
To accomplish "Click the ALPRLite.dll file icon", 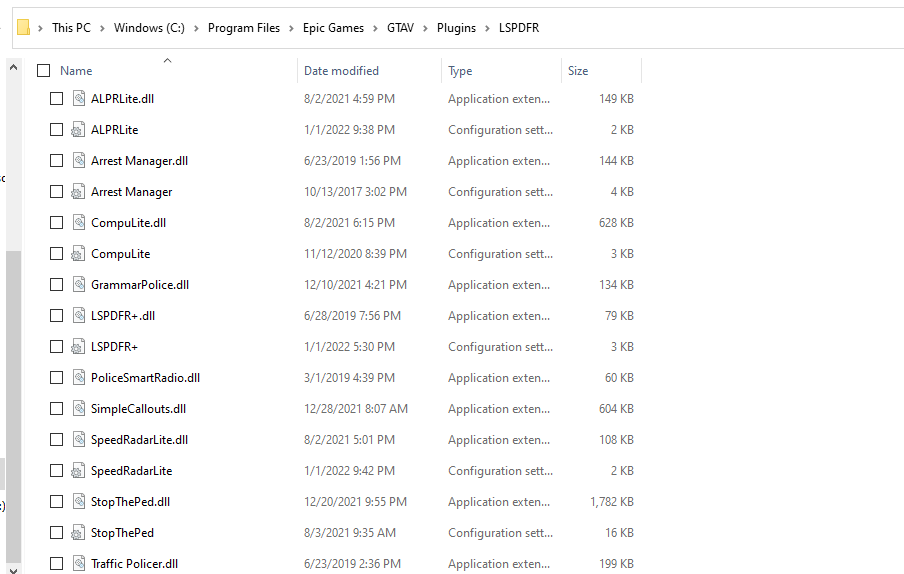I will point(79,99).
